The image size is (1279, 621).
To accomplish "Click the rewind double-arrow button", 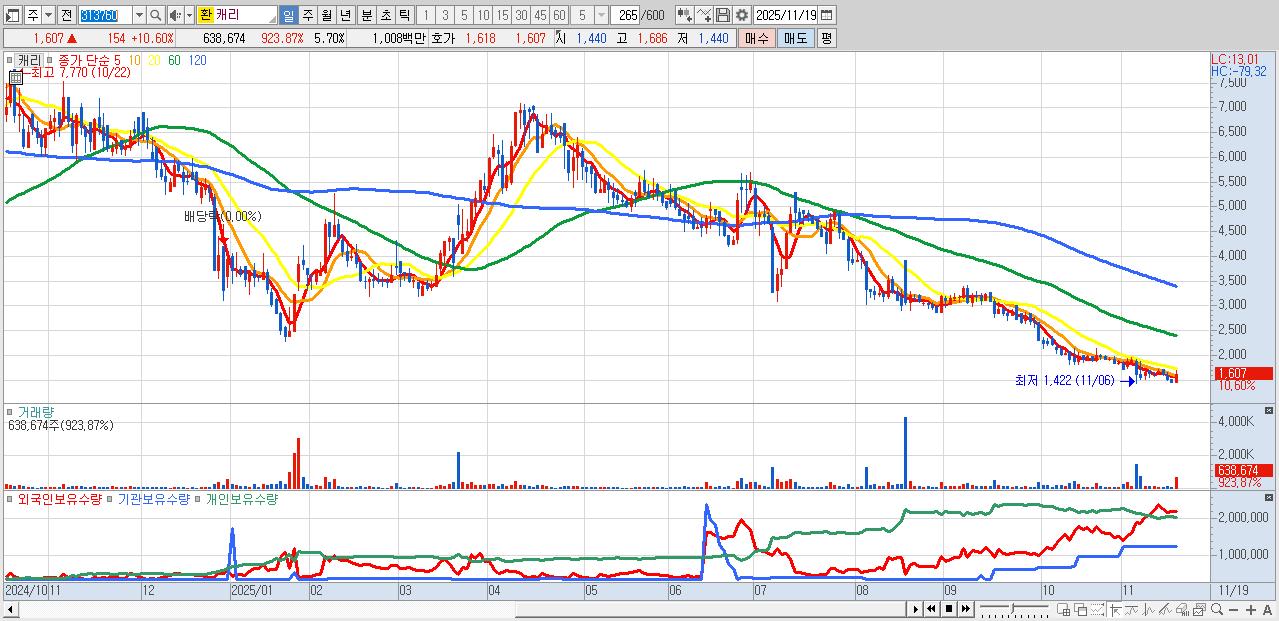I will pyautogui.click(x=931, y=609).
